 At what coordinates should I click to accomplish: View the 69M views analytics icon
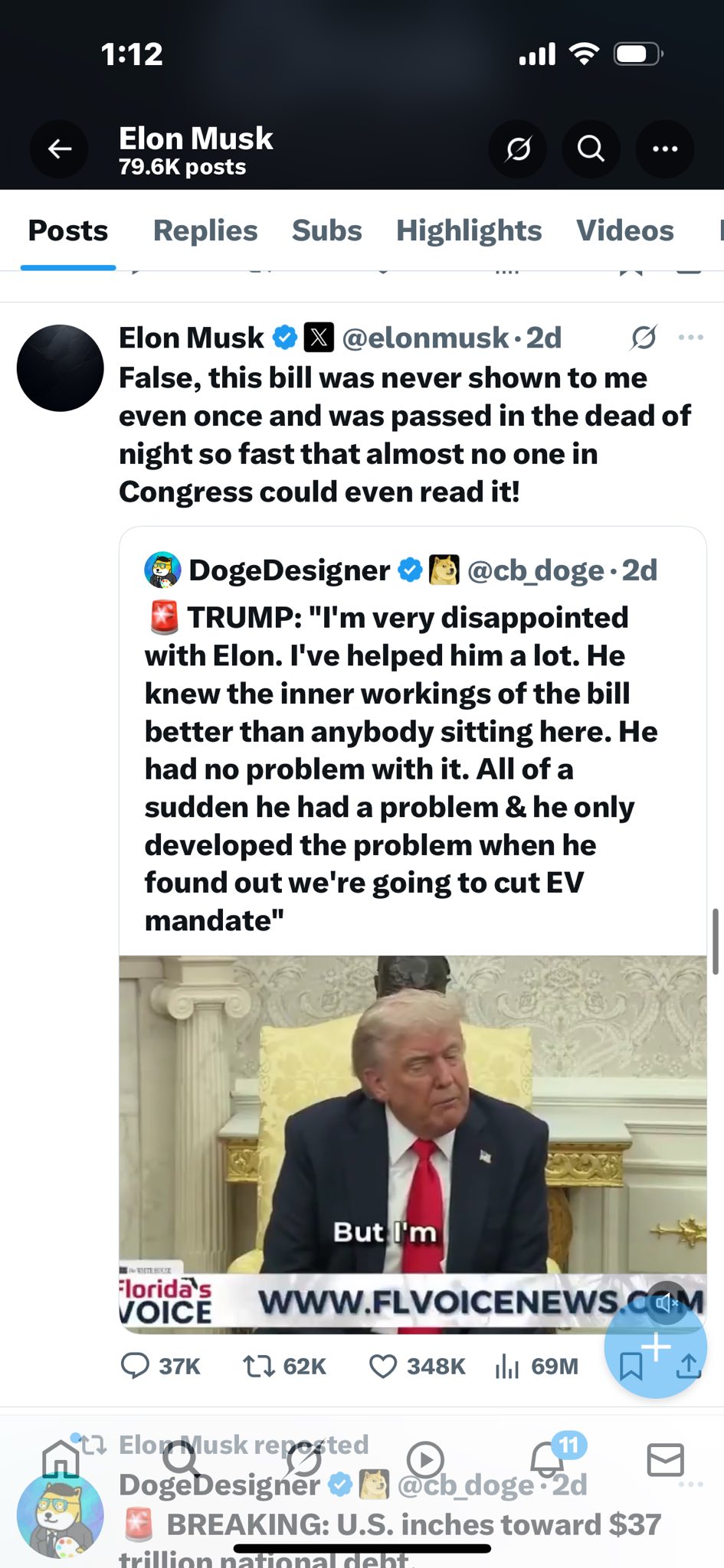507,1366
